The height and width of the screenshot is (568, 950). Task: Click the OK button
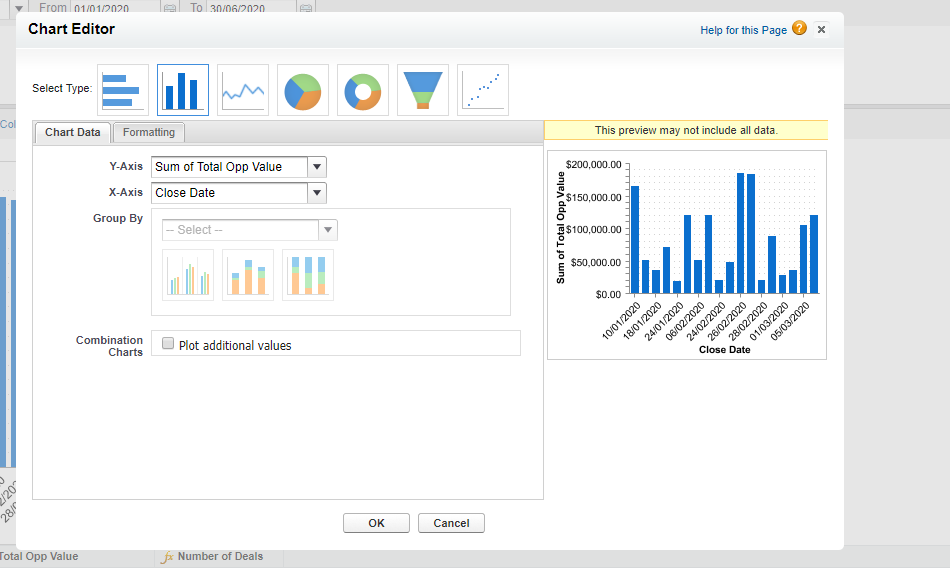[x=376, y=523]
